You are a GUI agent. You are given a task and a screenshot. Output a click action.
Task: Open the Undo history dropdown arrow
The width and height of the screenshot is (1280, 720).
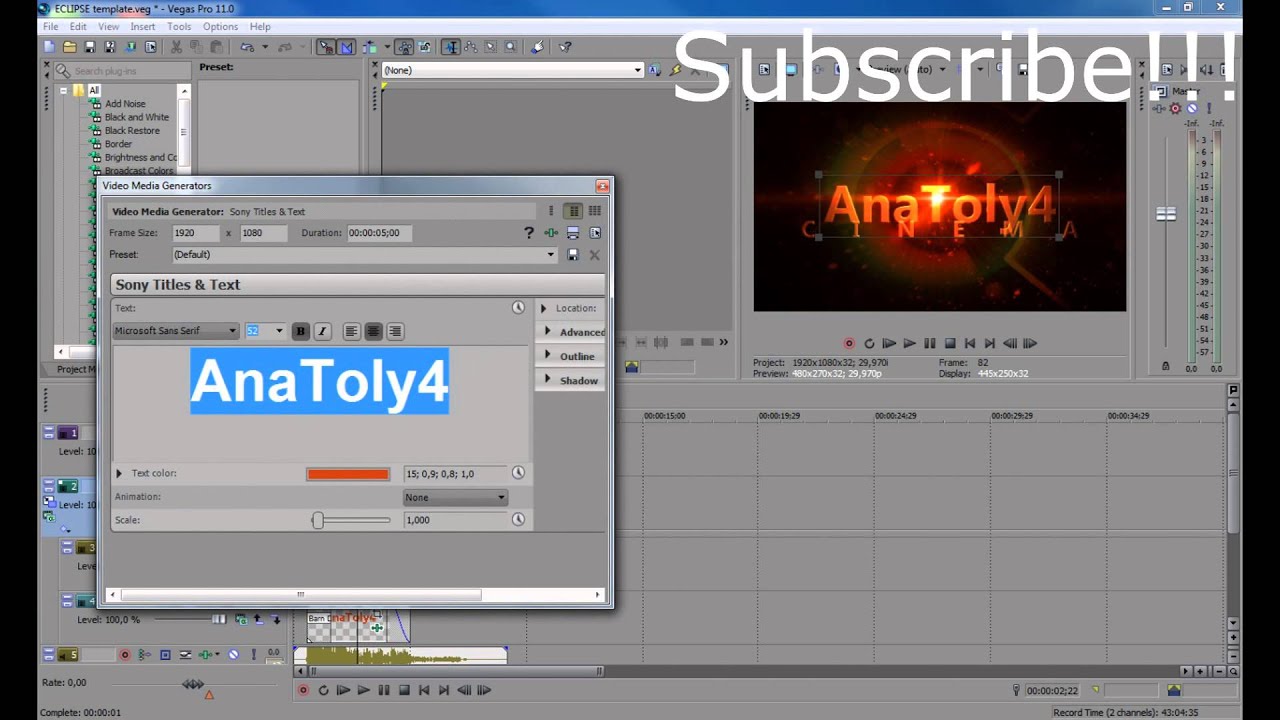coord(265,46)
